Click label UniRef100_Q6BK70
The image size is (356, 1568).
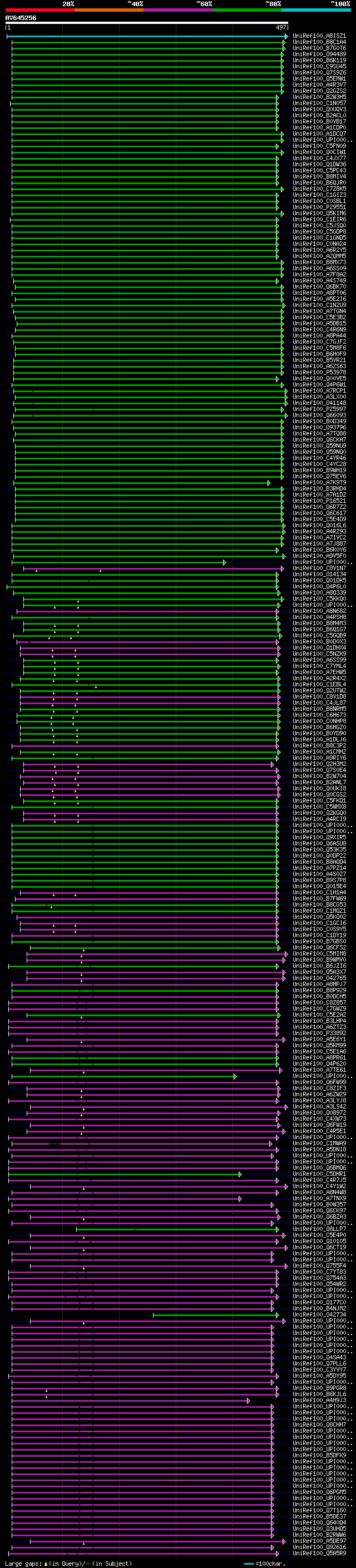(x=319, y=286)
